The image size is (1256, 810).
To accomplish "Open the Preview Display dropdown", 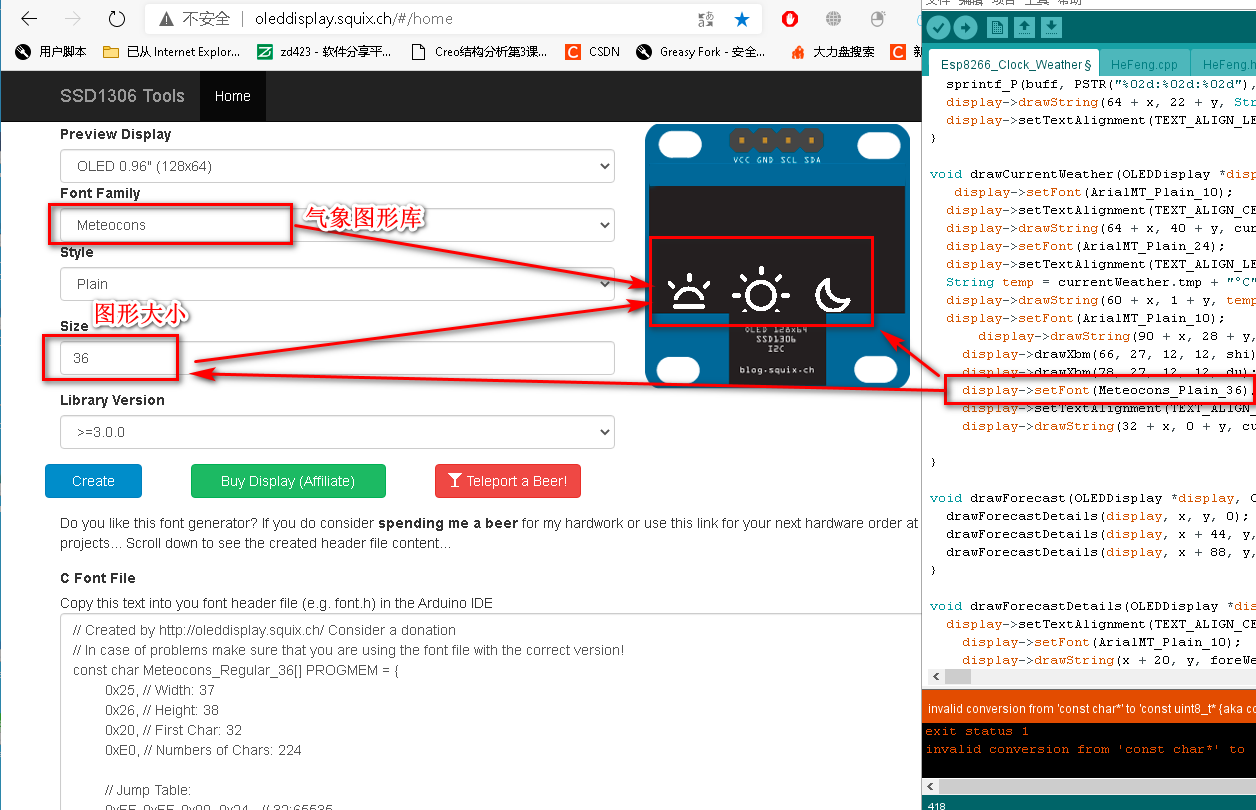I will tap(337, 166).
